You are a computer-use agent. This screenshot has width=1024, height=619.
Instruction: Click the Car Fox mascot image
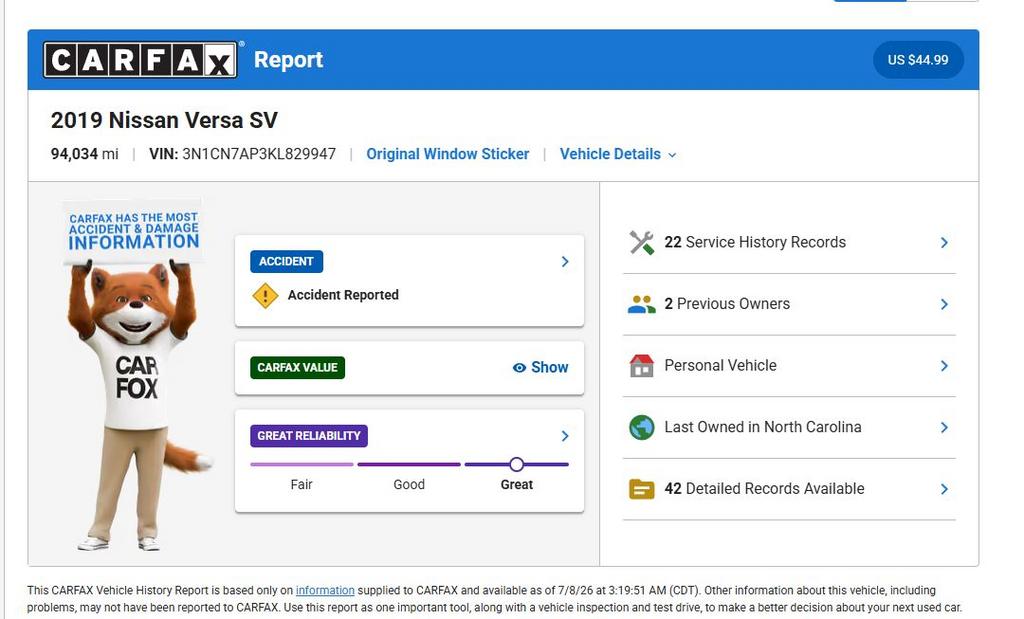(x=137, y=375)
